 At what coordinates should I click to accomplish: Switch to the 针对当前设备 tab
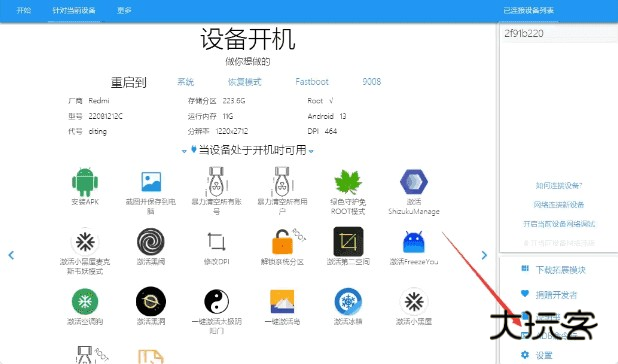tap(74, 10)
